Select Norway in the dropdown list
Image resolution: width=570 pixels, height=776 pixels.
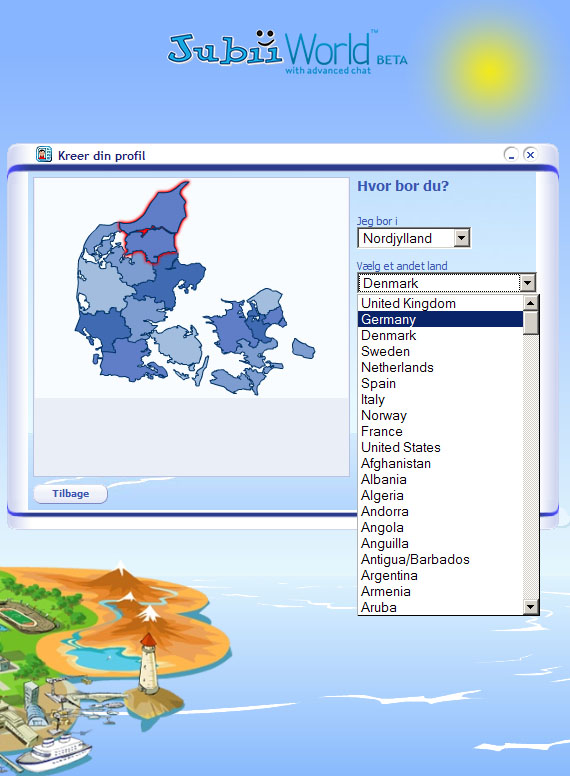pyautogui.click(x=440, y=415)
